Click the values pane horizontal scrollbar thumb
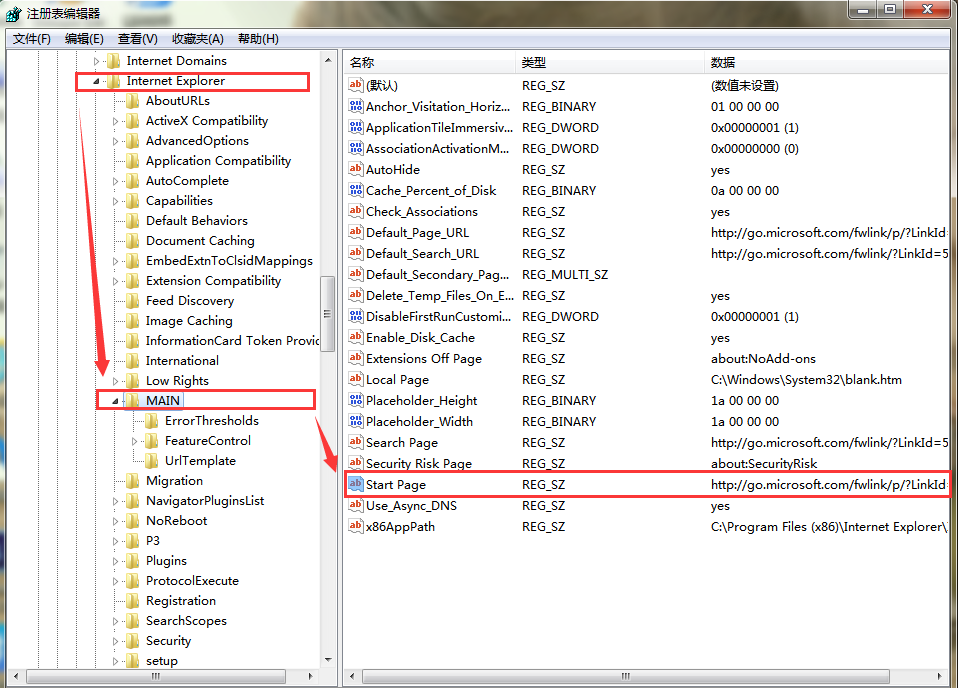 (626, 676)
